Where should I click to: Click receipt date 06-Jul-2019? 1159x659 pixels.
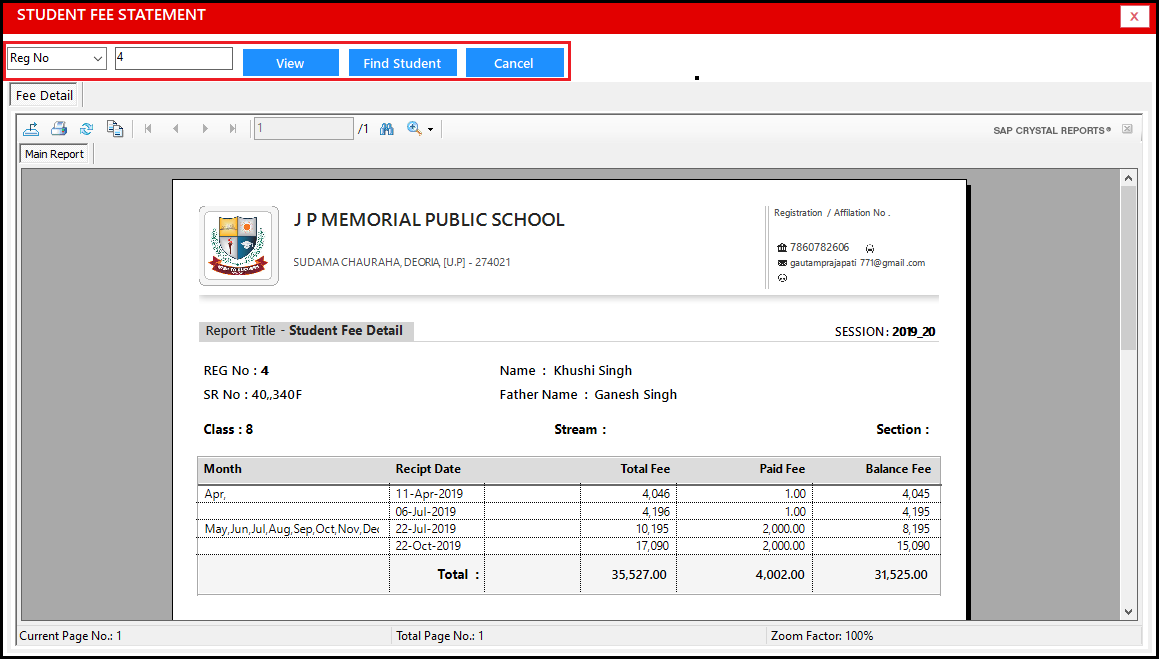click(x=426, y=512)
